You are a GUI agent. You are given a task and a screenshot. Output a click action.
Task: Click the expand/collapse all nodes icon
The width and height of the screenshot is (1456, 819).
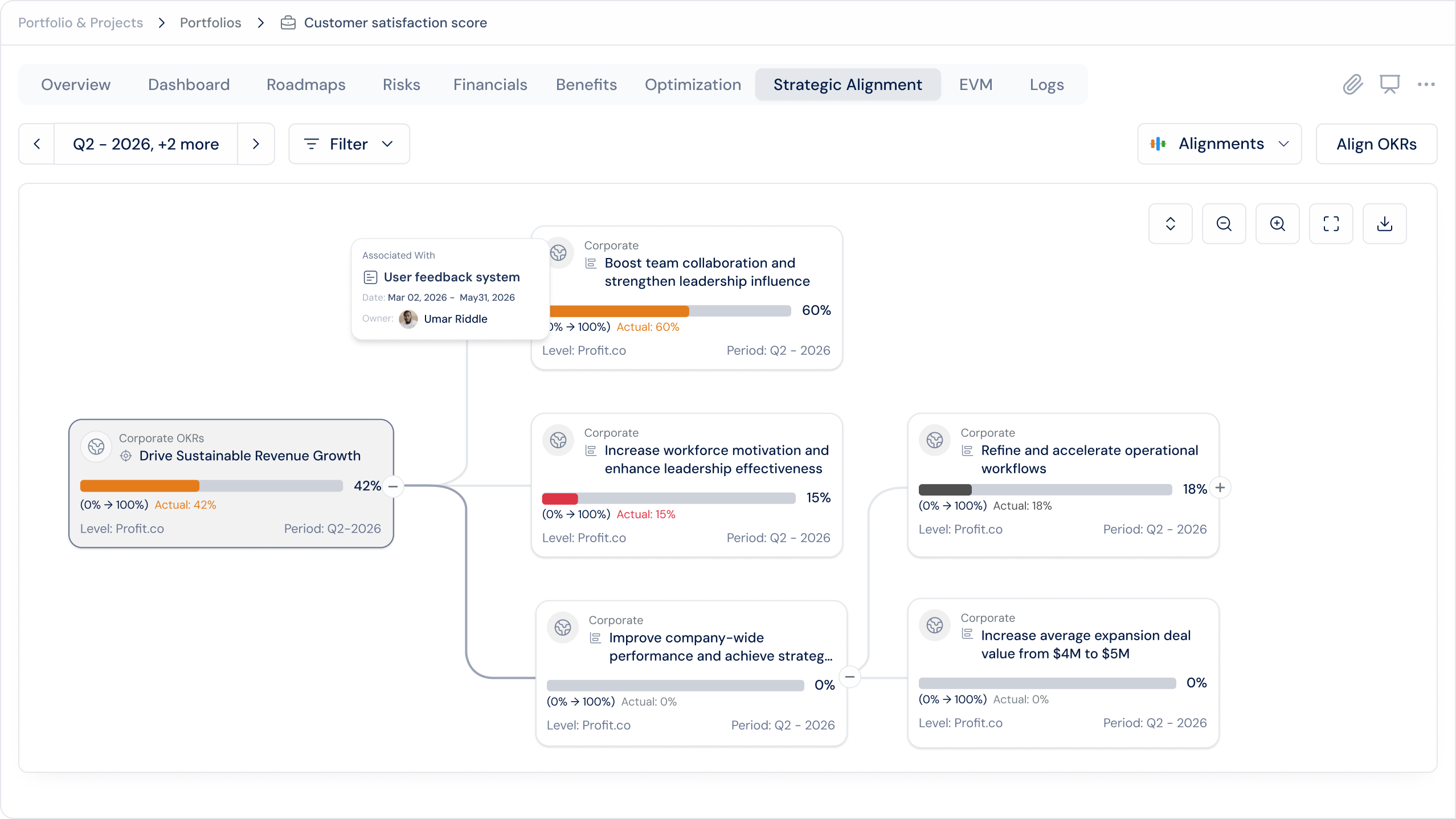pos(1170,224)
